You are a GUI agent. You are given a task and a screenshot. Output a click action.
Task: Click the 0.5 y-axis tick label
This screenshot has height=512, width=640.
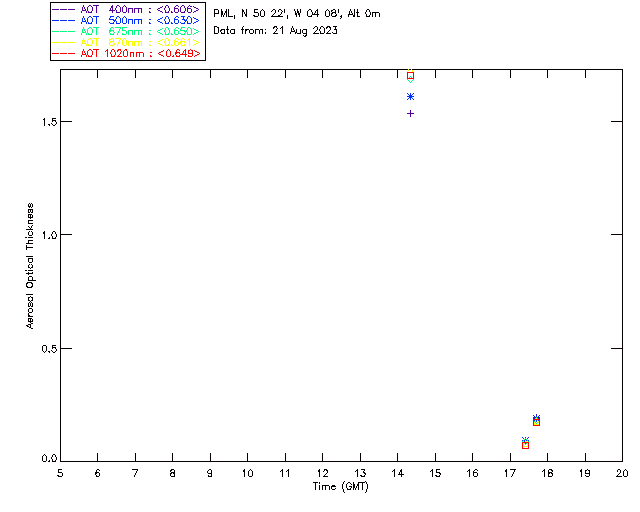tap(49, 349)
